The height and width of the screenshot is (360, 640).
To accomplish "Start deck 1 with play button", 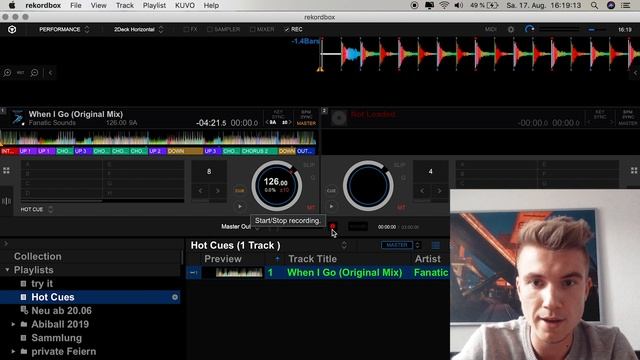I will (240, 207).
